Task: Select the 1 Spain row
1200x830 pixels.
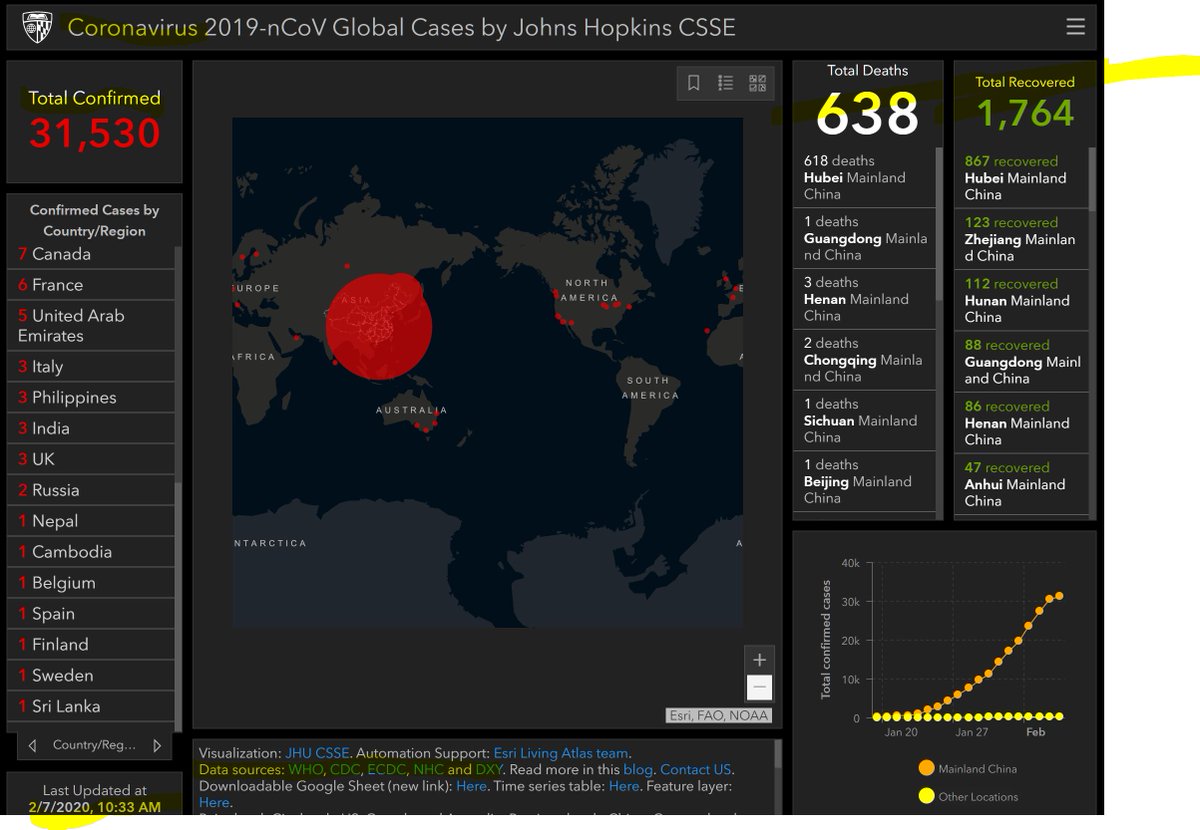Action: pos(92,614)
